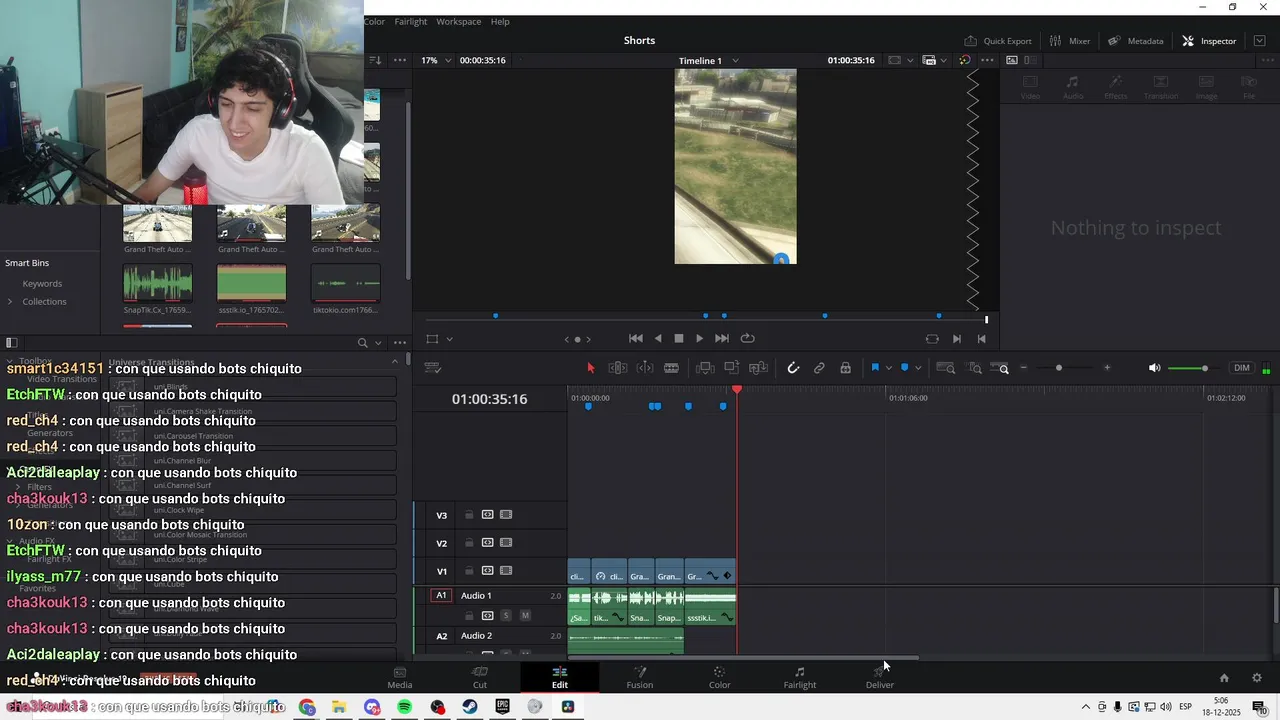Search media pool with magnifier icon
This screenshot has height=720, width=1280.
(363, 343)
